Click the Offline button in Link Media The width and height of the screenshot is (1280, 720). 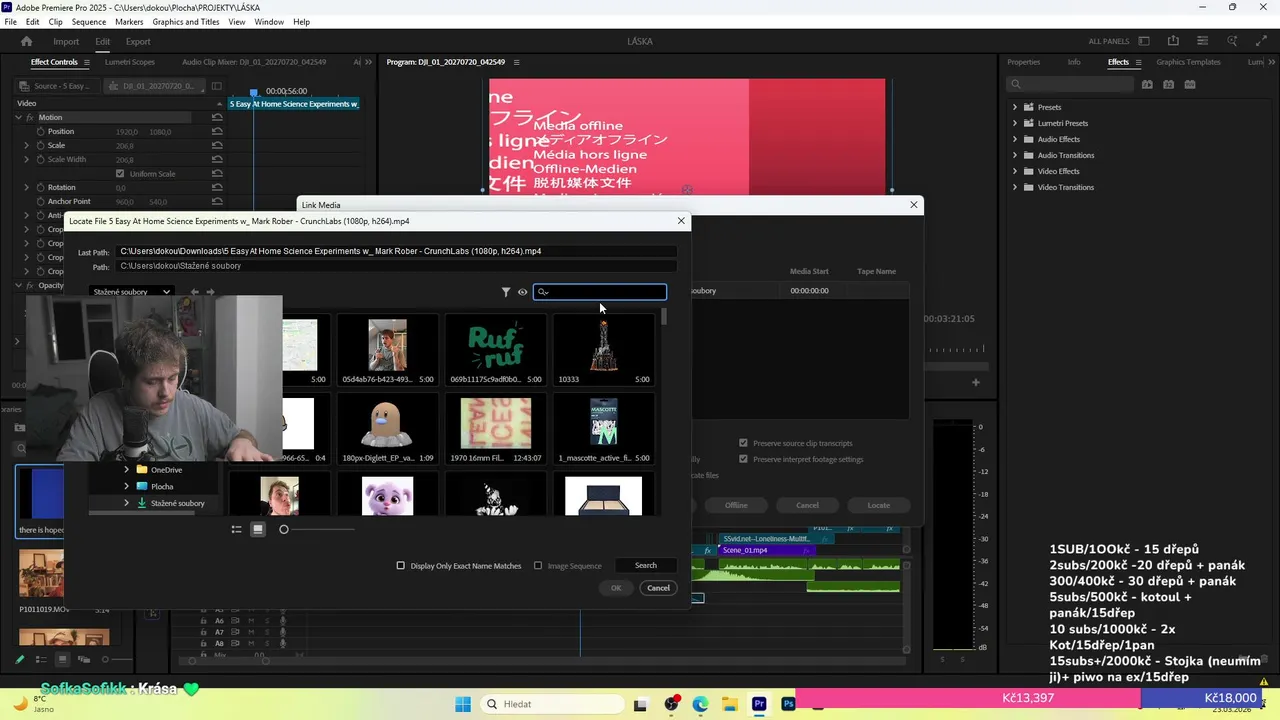click(x=736, y=505)
